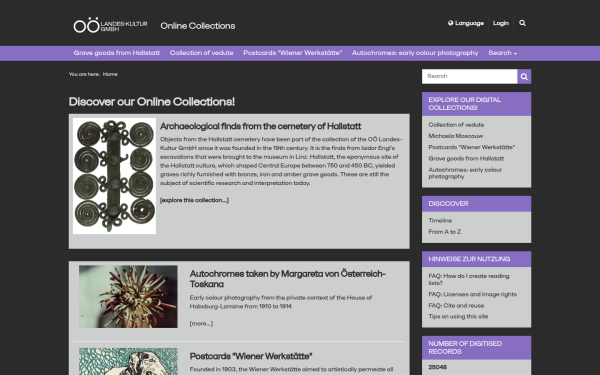Screen dimensions: 600x375
Task: Select sidebar Grave goods from Hallstatt link
Action: pyautogui.click(x=466, y=158)
